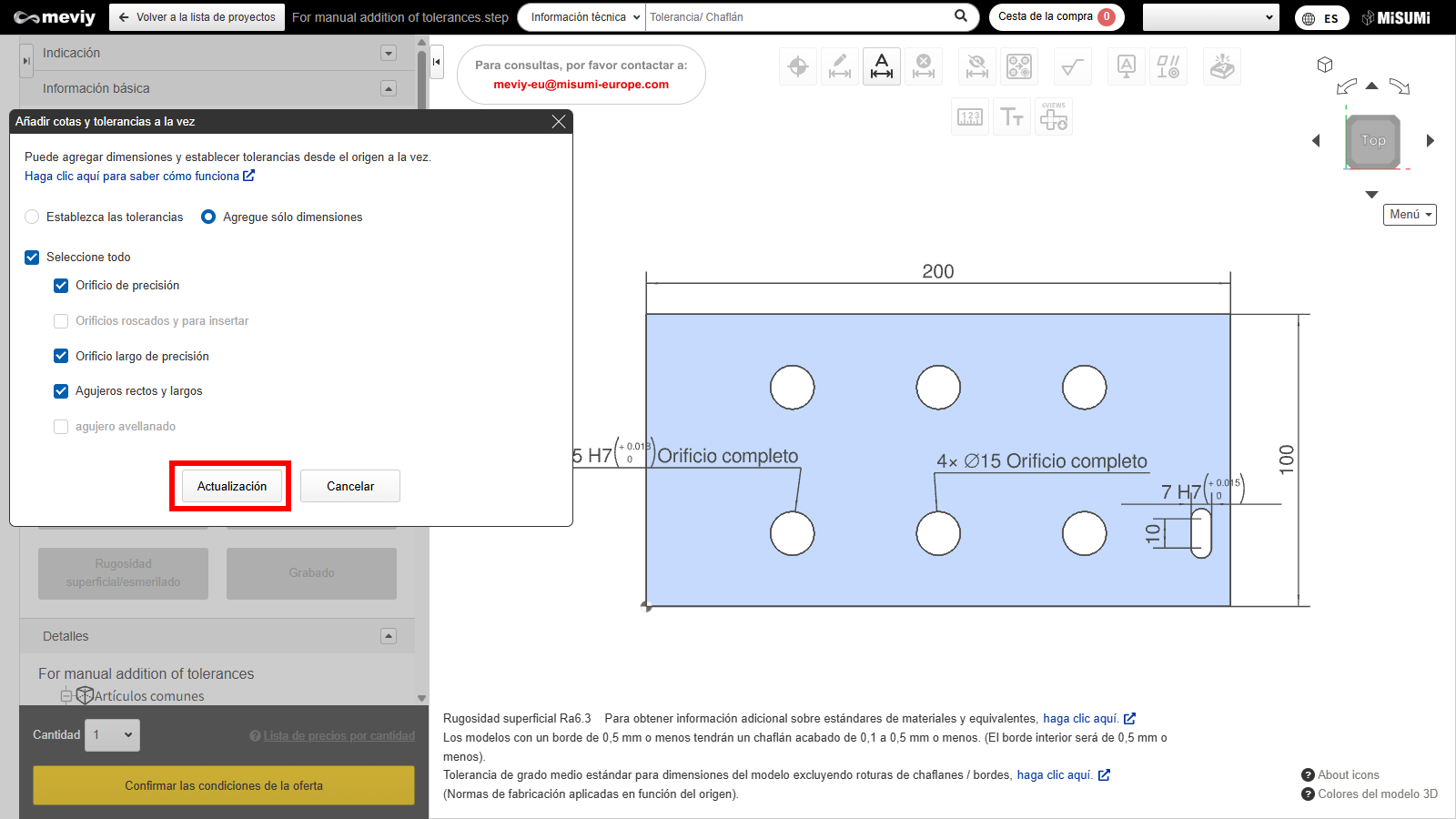Viewport: 1456px width, 819px height.
Task: Open 'Haga clic aquí para saber cómo funciona' link
Action: 138,177
